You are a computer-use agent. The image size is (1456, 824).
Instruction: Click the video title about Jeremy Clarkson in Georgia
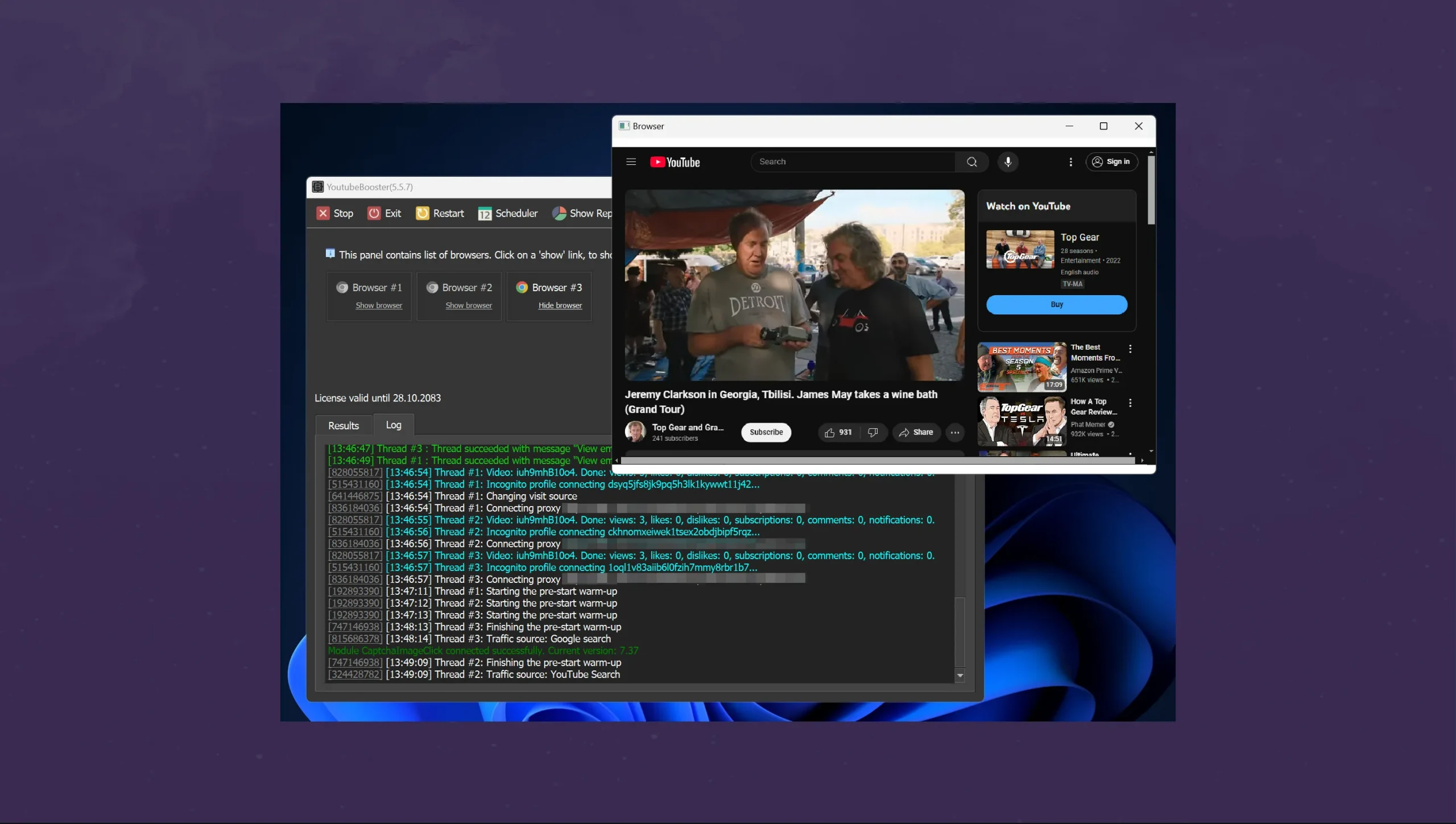tap(781, 401)
